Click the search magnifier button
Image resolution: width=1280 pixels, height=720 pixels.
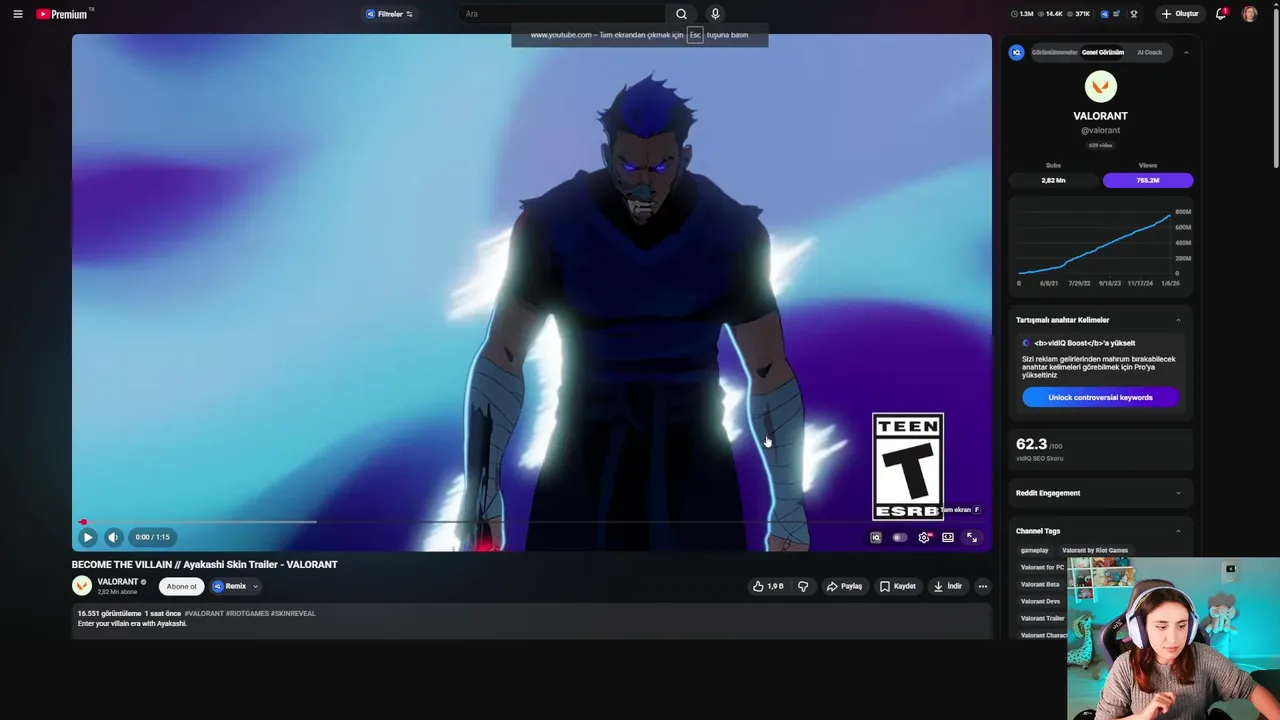681,14
